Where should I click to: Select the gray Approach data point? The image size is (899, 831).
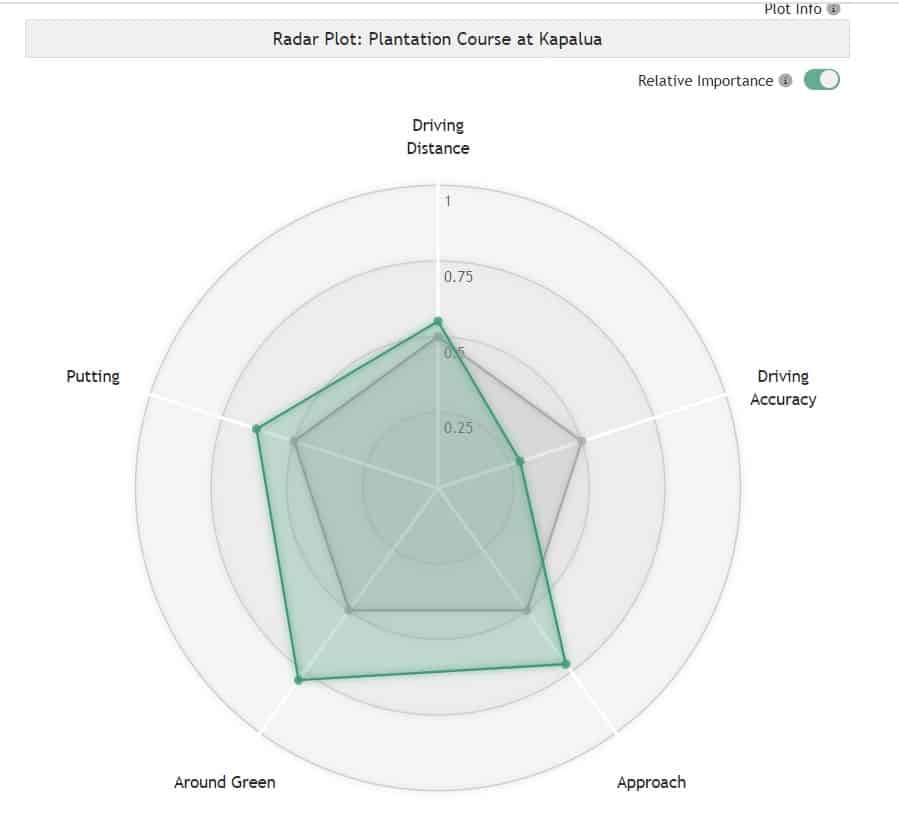tap(527, 611)
